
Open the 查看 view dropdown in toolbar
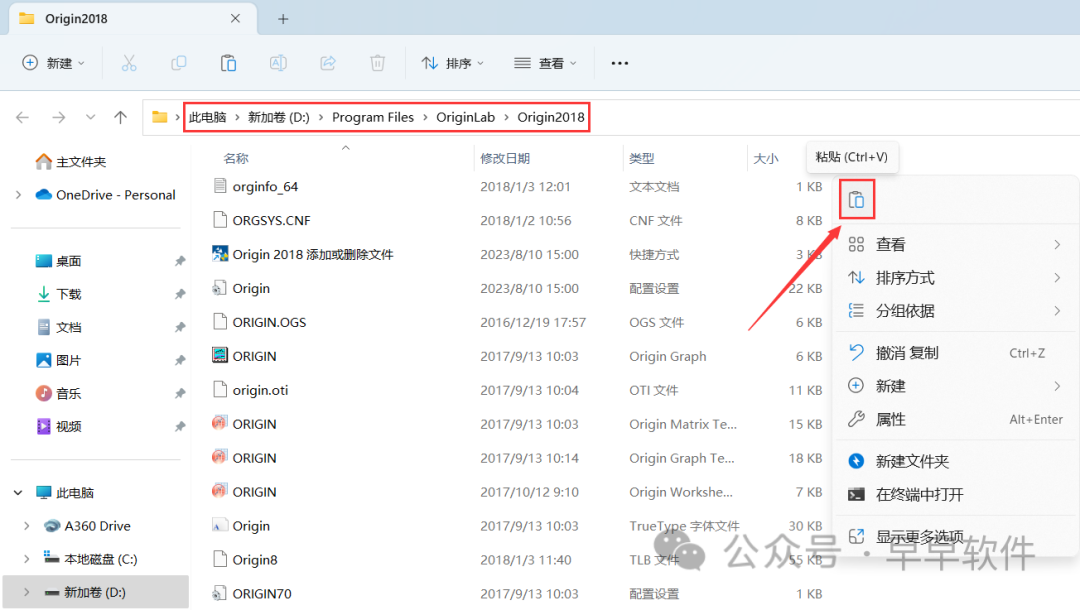pos(545,63)
